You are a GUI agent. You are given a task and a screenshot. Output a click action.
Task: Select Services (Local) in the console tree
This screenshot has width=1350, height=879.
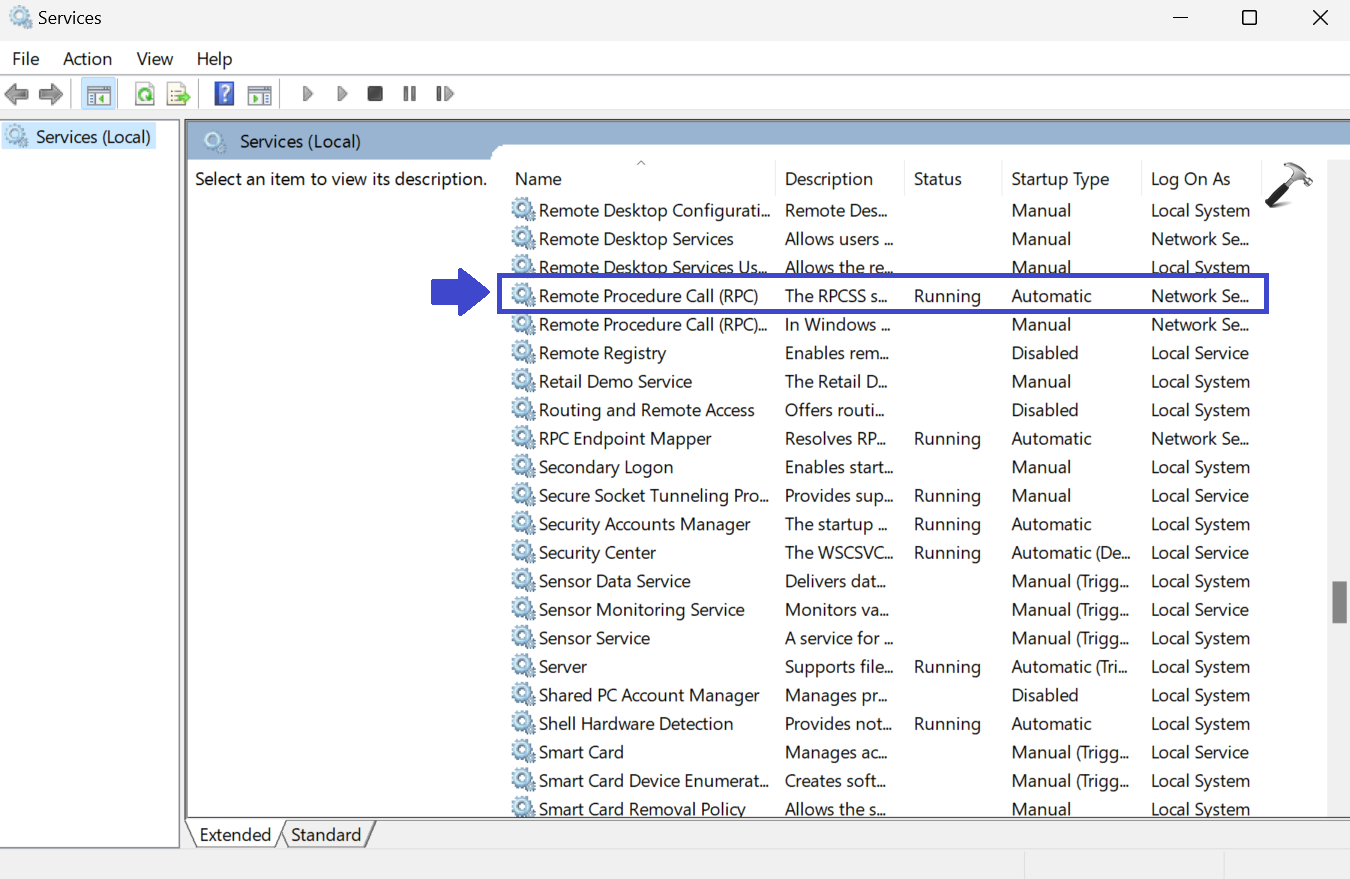tap(93, 137)
